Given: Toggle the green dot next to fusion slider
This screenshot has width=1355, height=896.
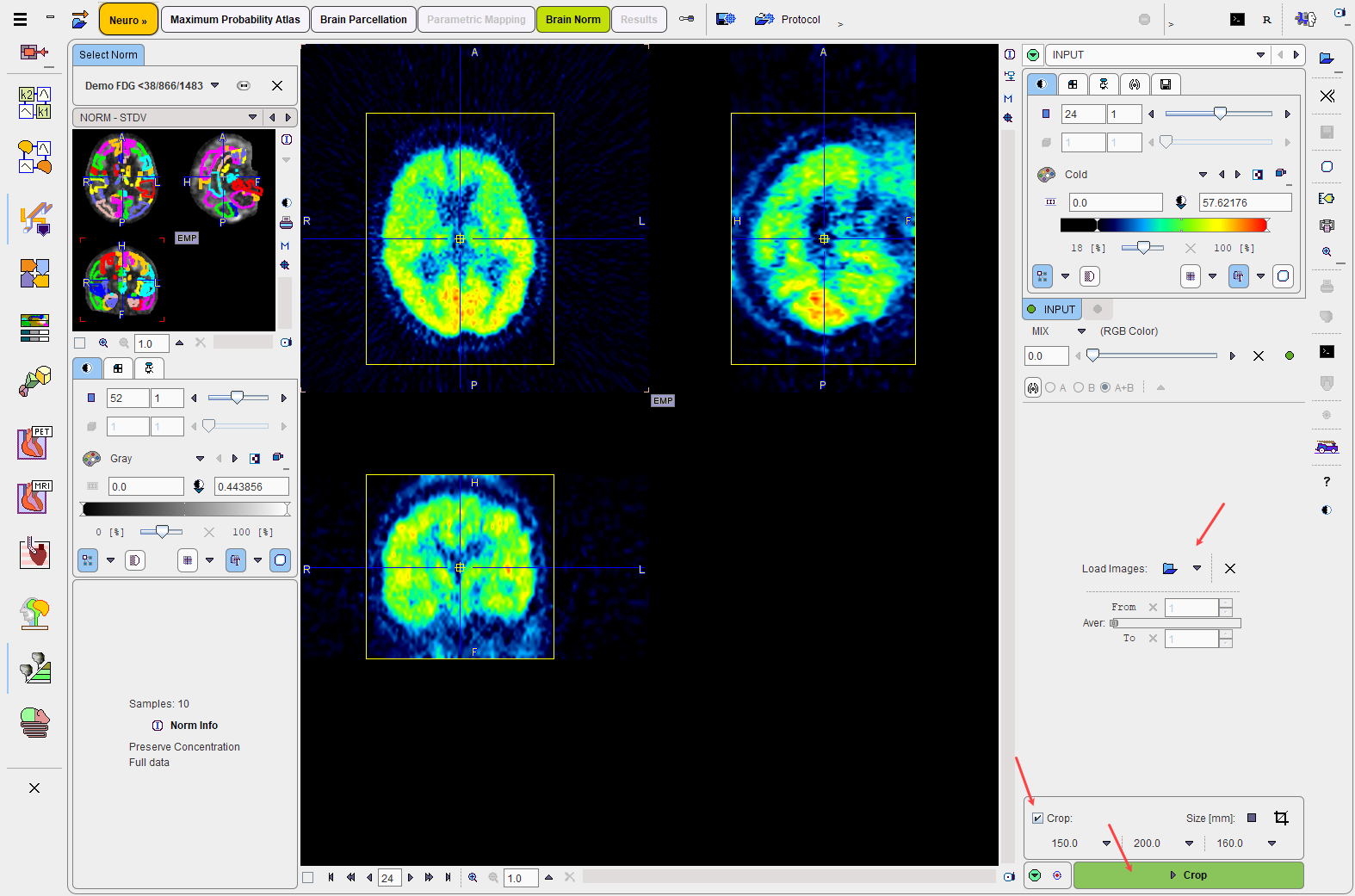Looking at the screenshot, I should pos(1289,356).
